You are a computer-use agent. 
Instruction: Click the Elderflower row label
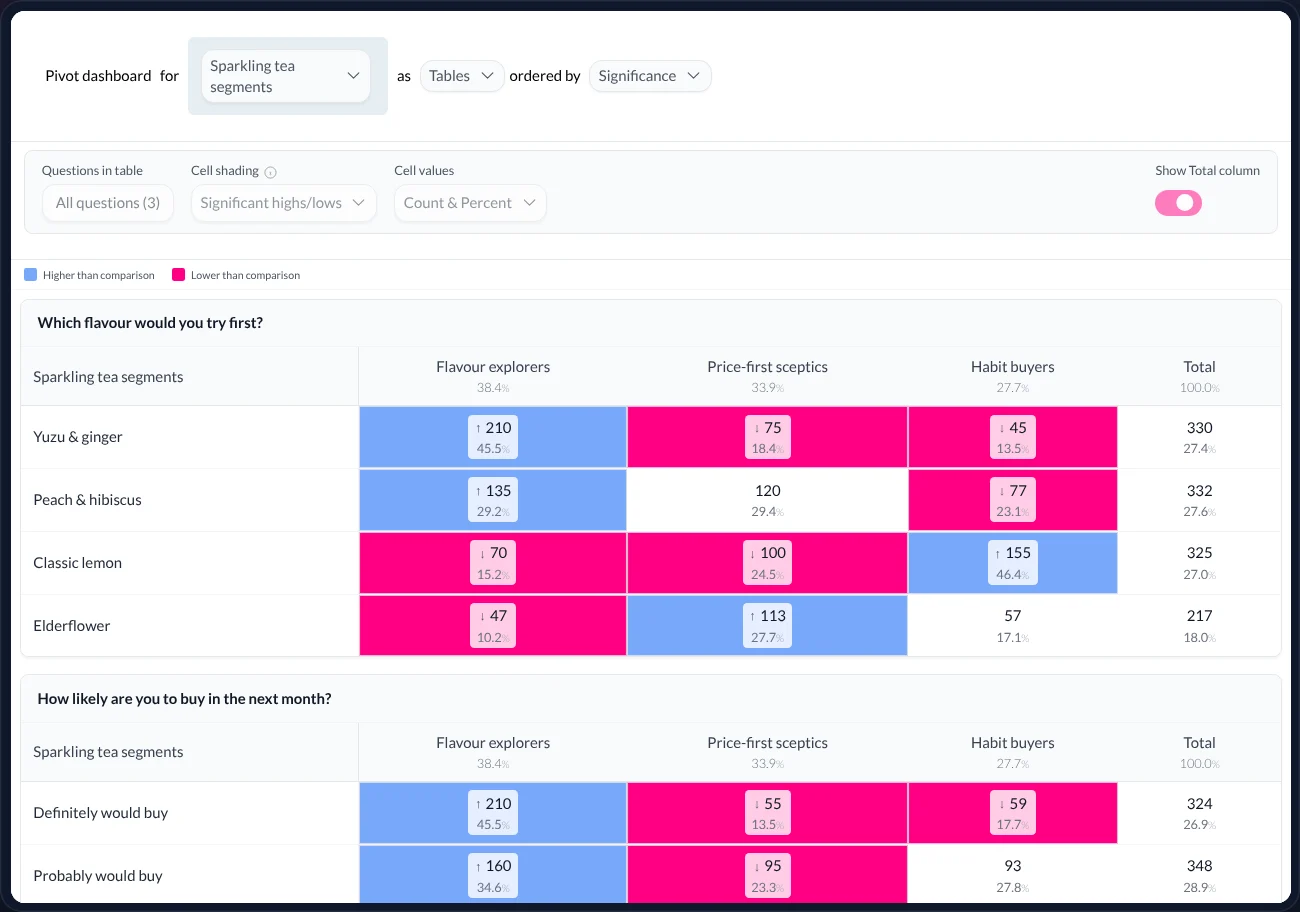point(72,626)
